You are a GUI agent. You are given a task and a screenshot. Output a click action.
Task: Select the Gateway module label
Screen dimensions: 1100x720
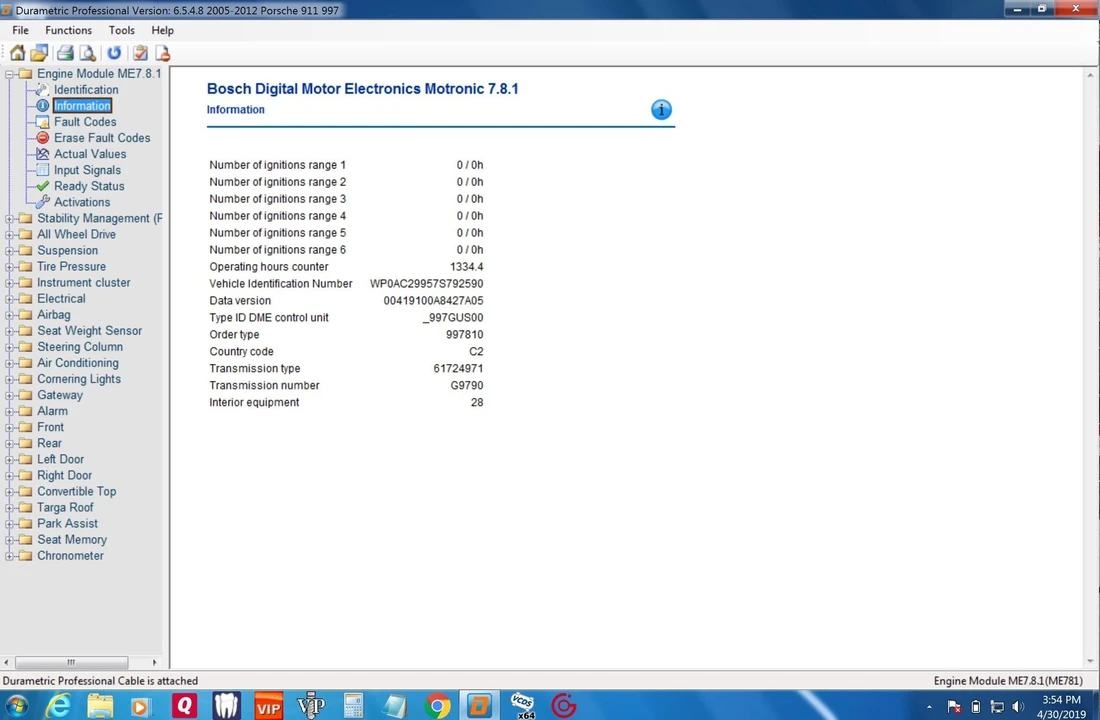pyautogui.click(x=60, y=395)
